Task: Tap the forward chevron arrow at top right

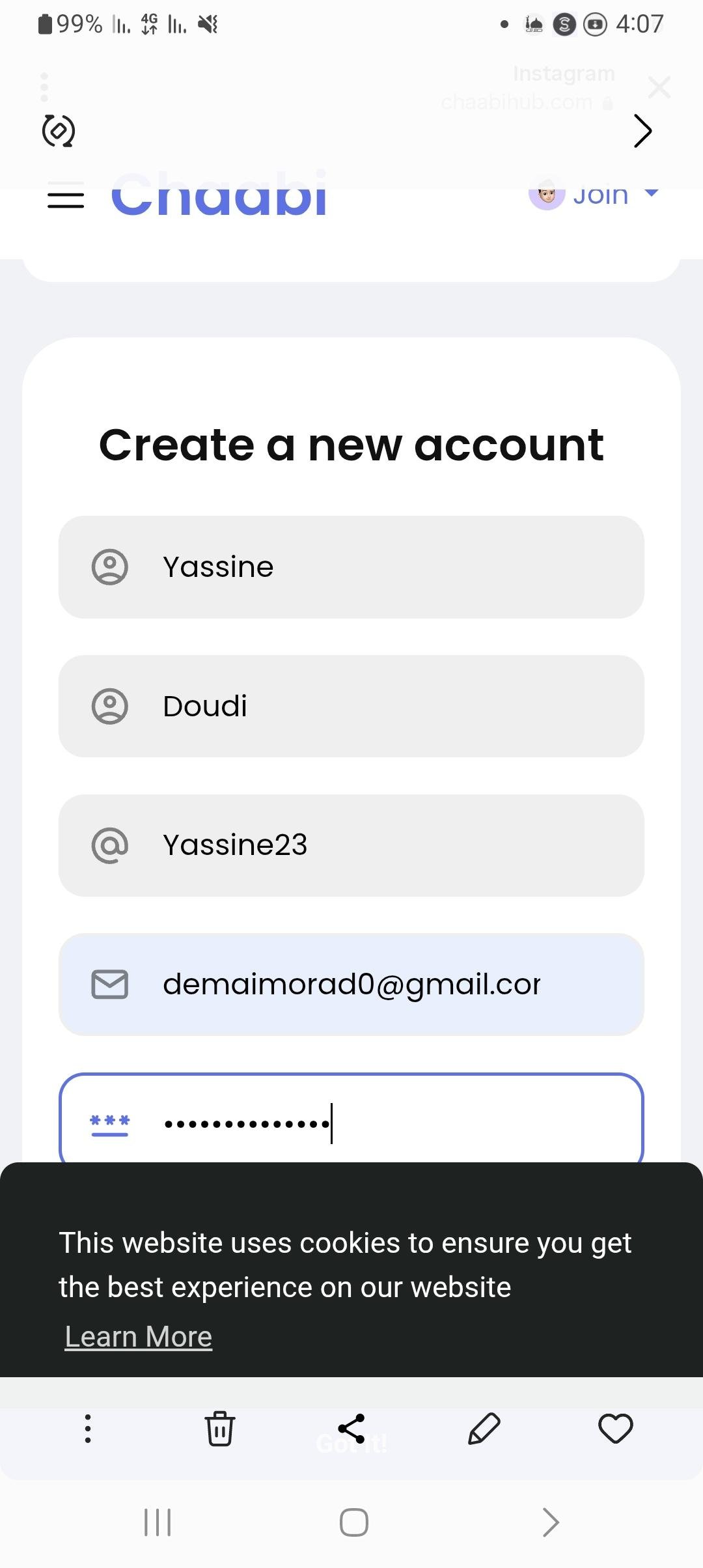Action: [x=642, y=131]
